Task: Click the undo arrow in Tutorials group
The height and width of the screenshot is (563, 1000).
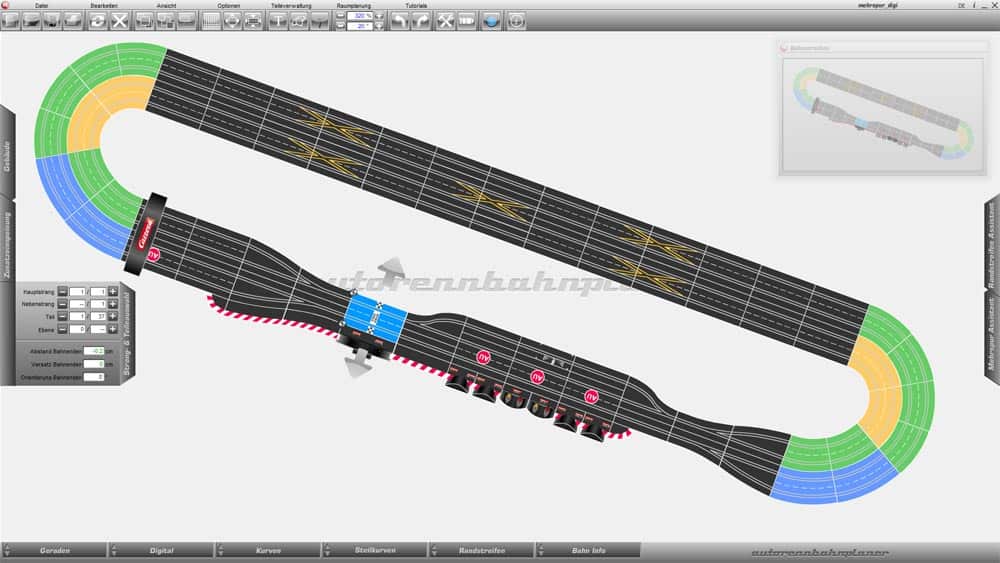Action: [399, 20]
